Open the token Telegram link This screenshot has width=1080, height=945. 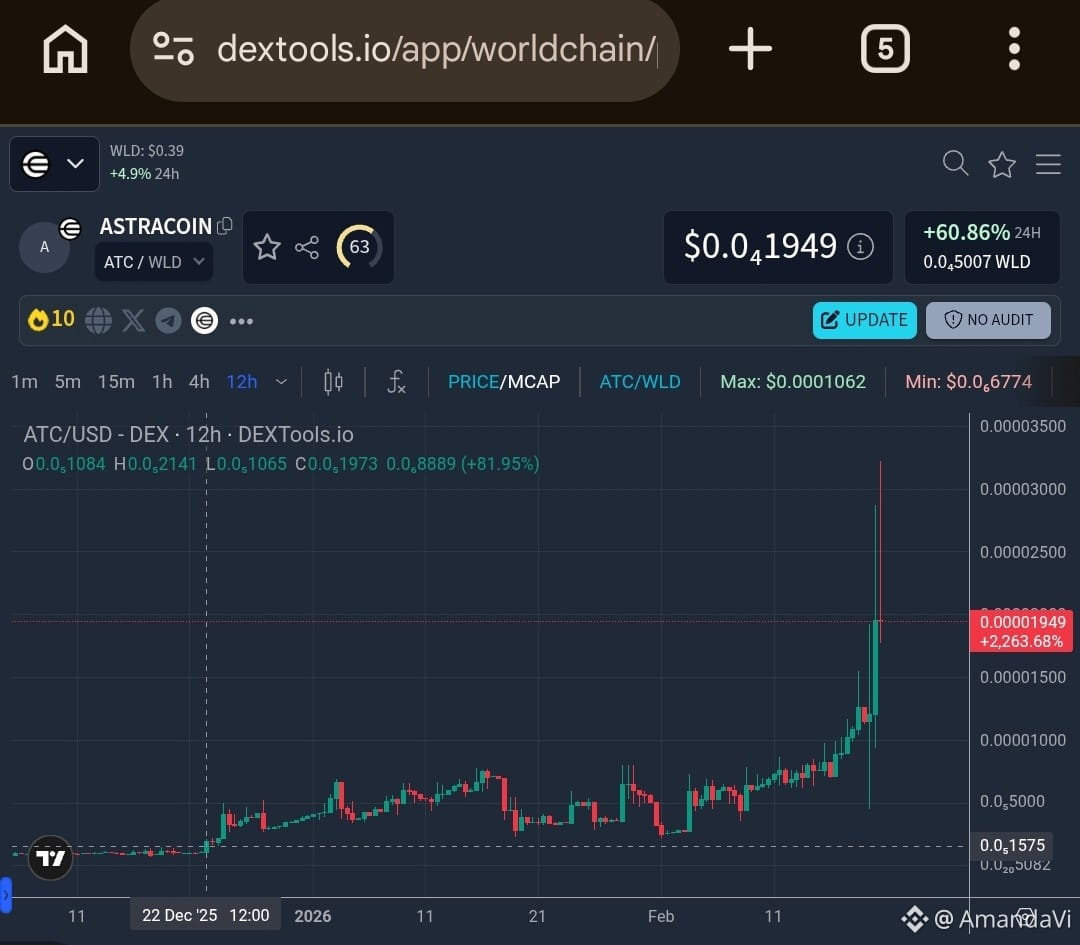(168, 320)
